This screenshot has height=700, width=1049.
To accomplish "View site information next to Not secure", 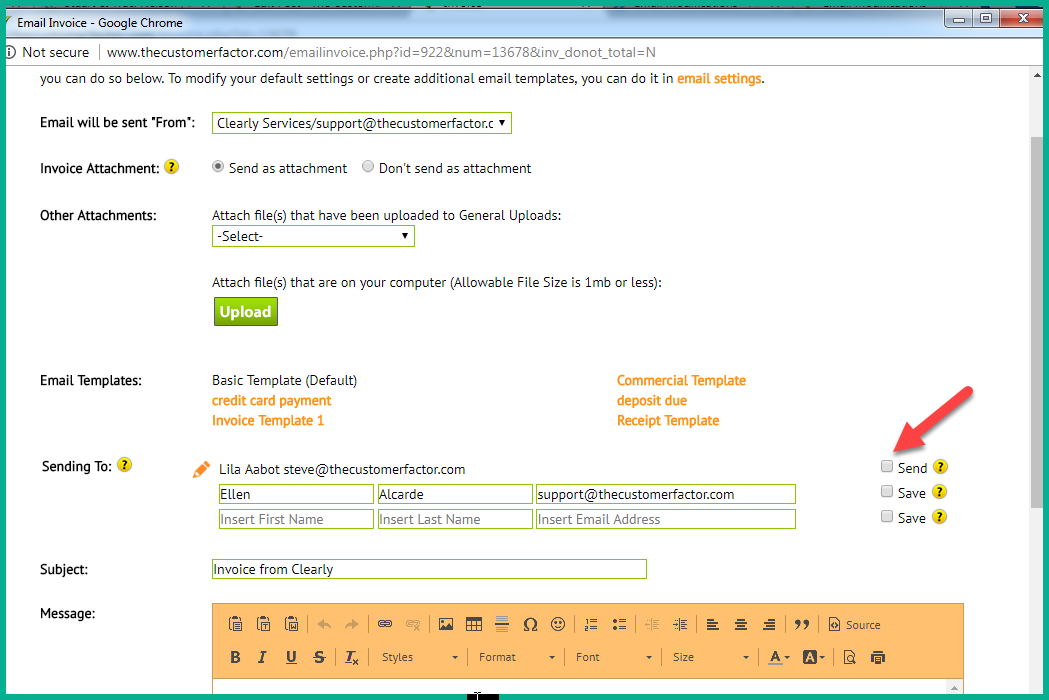I will (x=10, y=52).
